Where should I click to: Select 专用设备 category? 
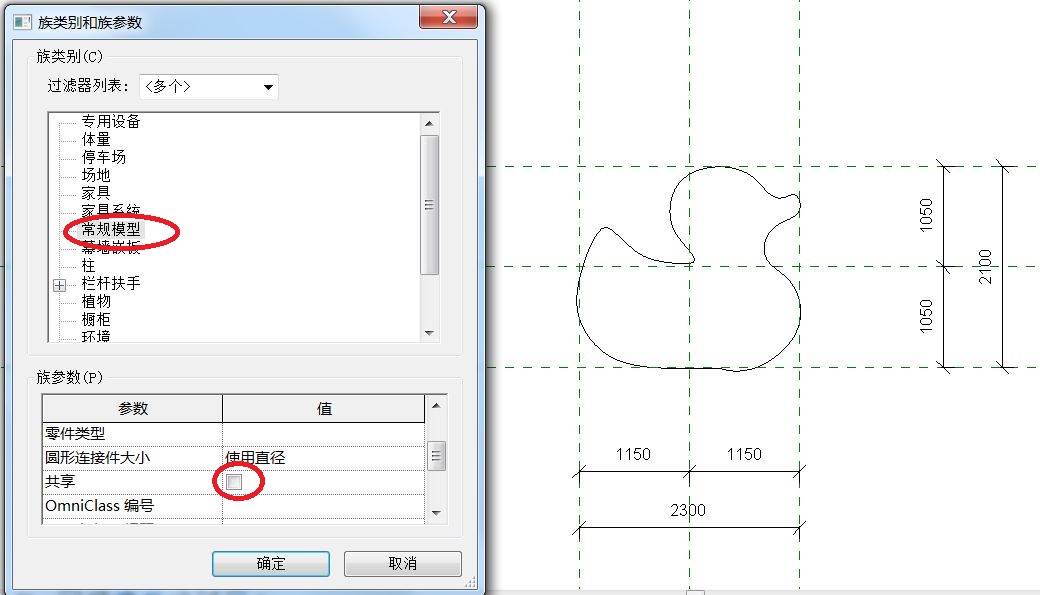click(111, 121)
